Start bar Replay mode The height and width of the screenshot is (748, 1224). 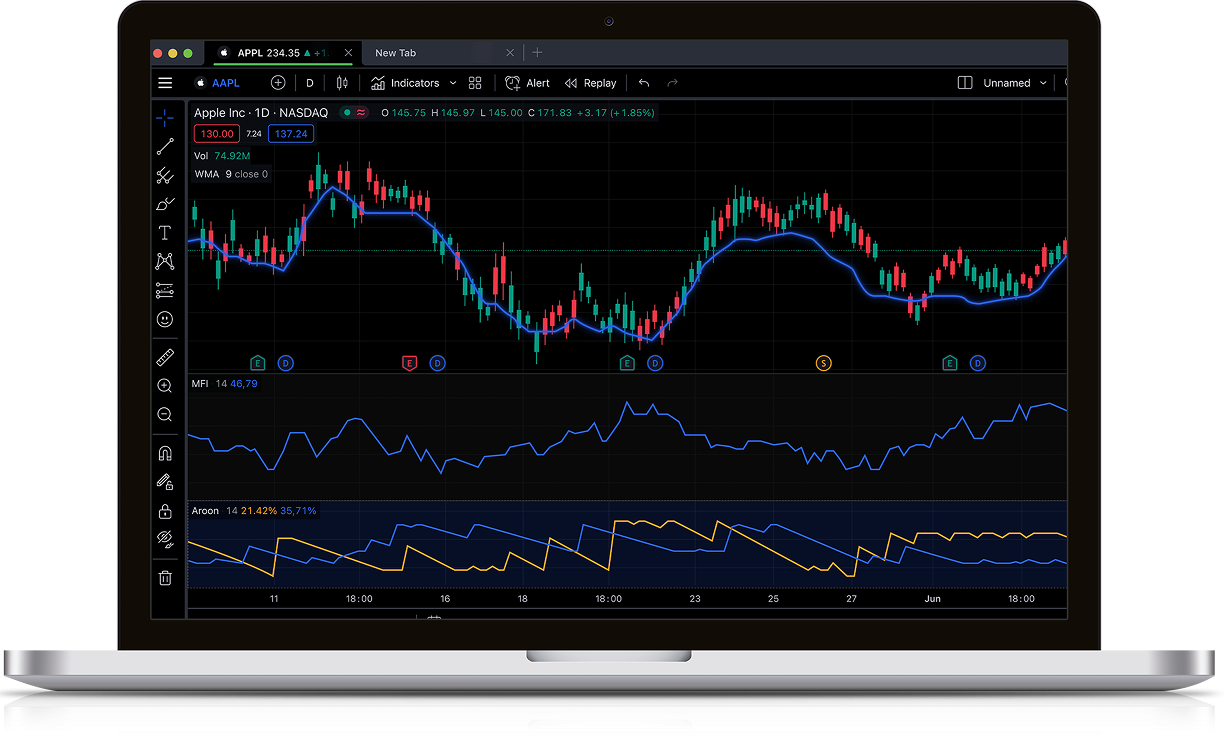coord(591,83)
